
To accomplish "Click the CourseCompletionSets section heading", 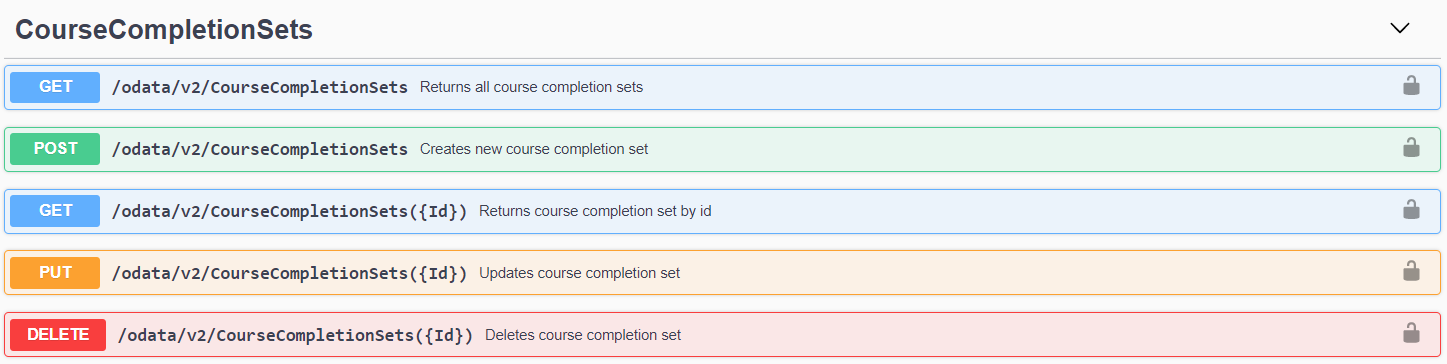I will [x=164, y=30].
